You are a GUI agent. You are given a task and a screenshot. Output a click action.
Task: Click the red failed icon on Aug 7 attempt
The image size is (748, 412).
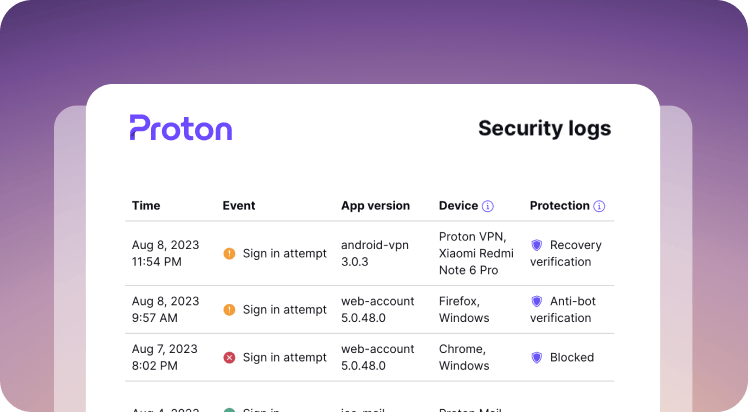230,357
